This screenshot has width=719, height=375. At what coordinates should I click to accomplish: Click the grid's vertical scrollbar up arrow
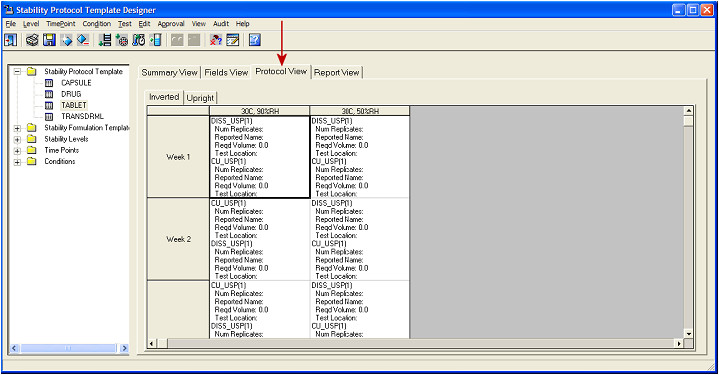tap(688, 111)
